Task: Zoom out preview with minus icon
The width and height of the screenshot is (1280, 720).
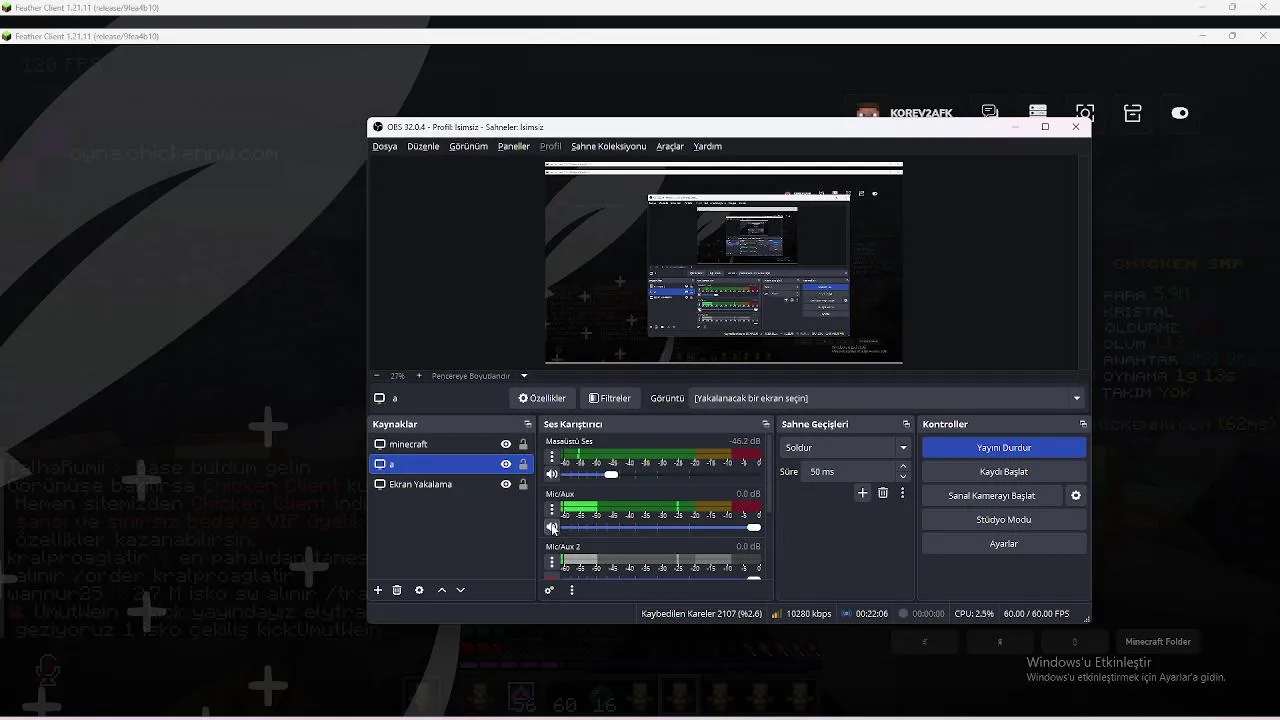Action: click(377, 376)
